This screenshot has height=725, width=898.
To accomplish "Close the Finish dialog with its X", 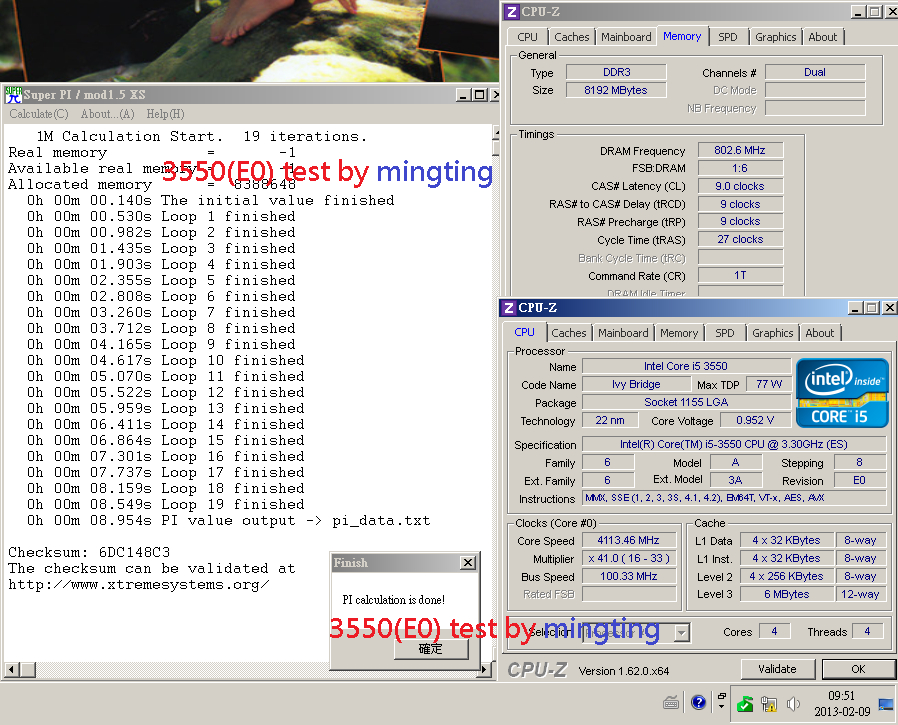I will pyautogui.click(x=468, y=563).
